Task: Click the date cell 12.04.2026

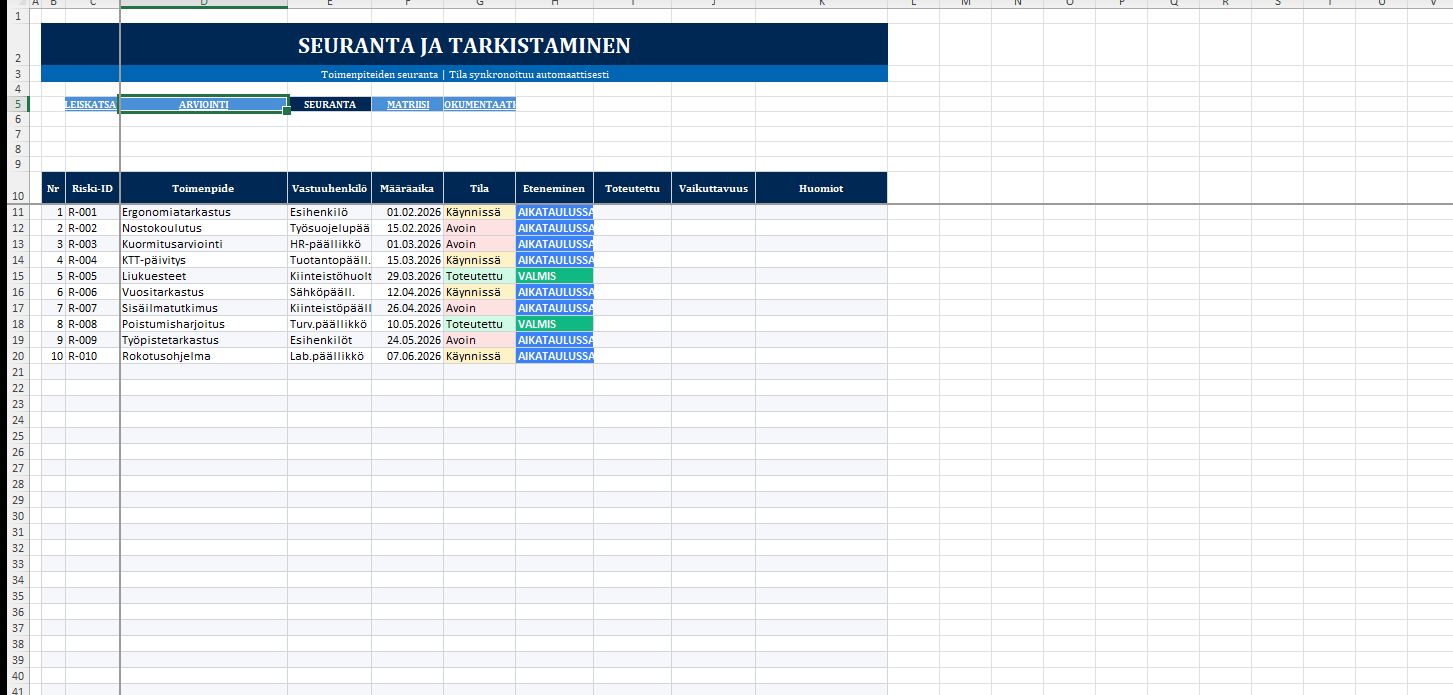Action: (x=407, y=292)
